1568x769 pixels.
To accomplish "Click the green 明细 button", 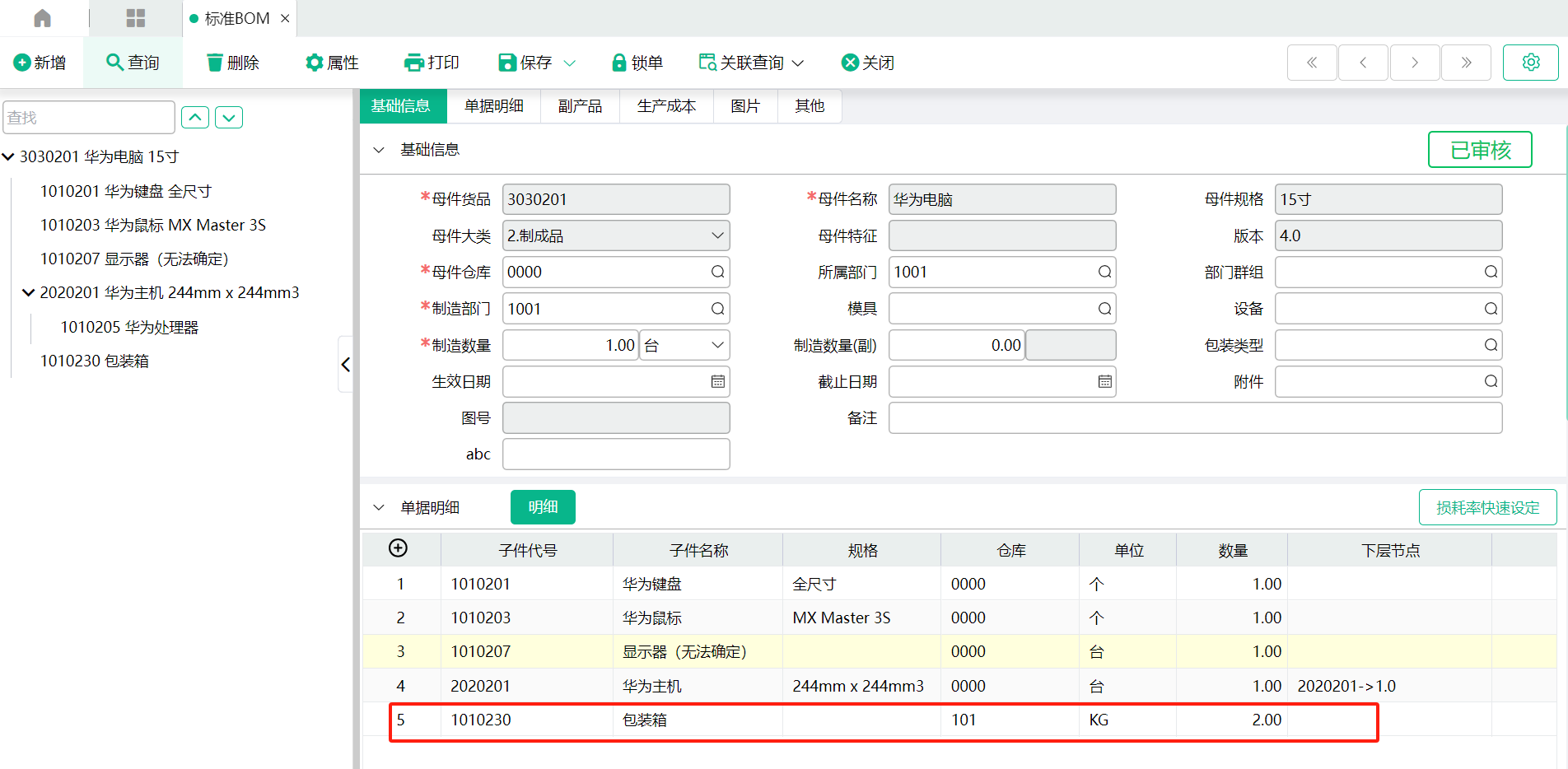I will coord(543,507).
